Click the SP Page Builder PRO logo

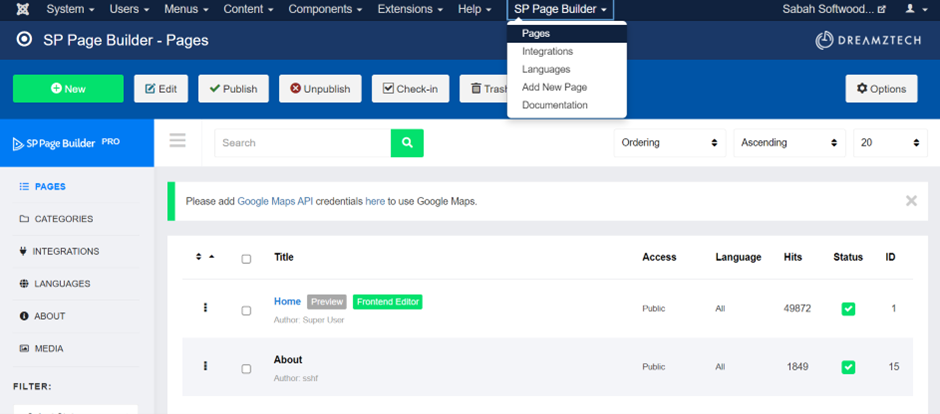(67, 143)
